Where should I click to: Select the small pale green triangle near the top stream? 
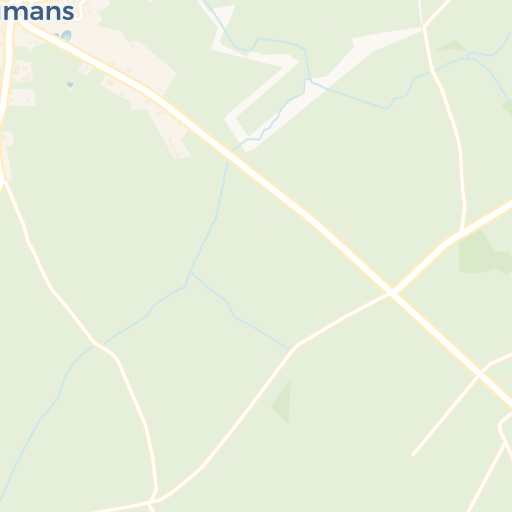452,46
